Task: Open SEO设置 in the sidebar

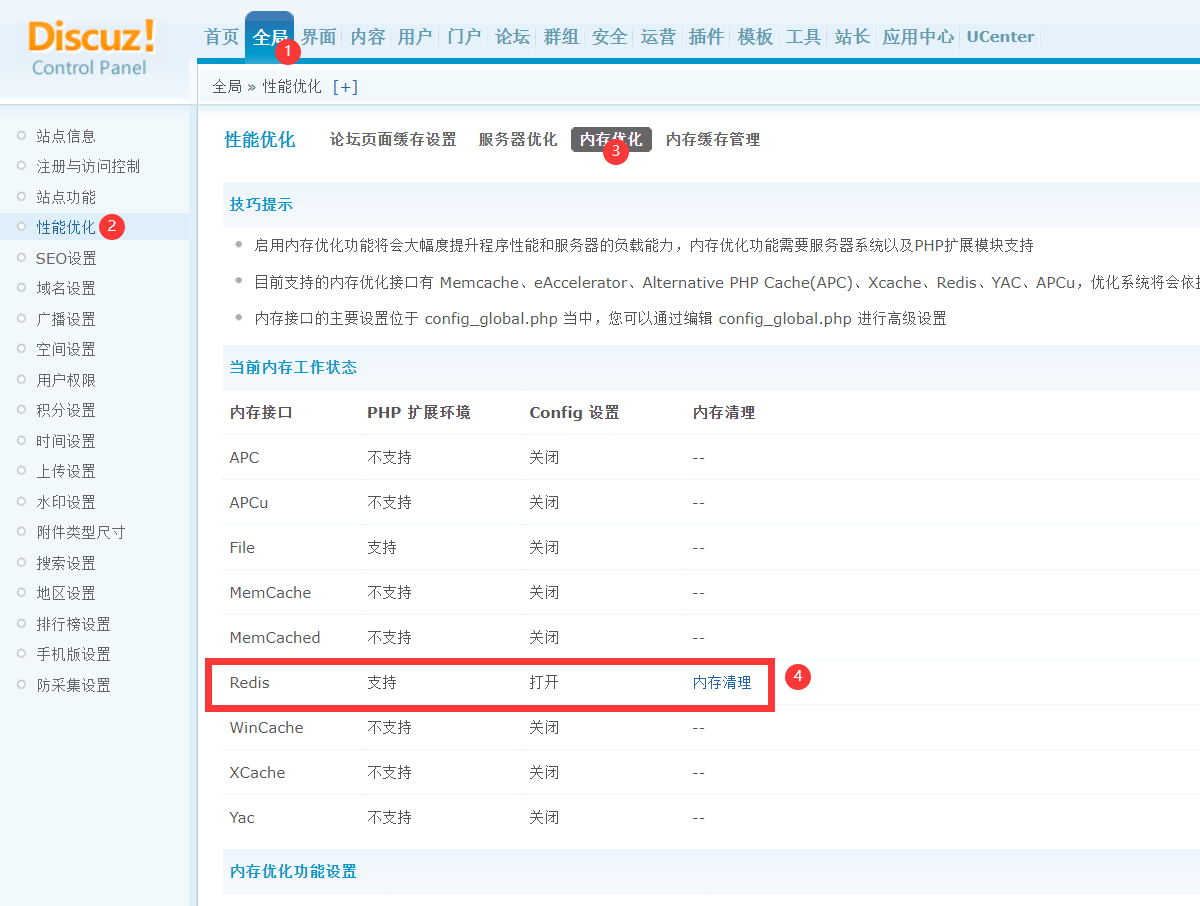Action: 66,258
